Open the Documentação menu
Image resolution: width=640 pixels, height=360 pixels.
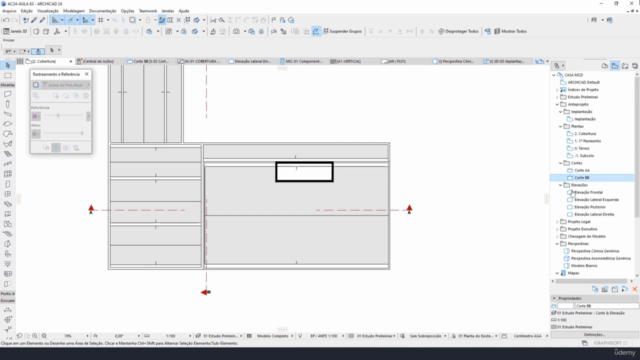click(102, 11)
